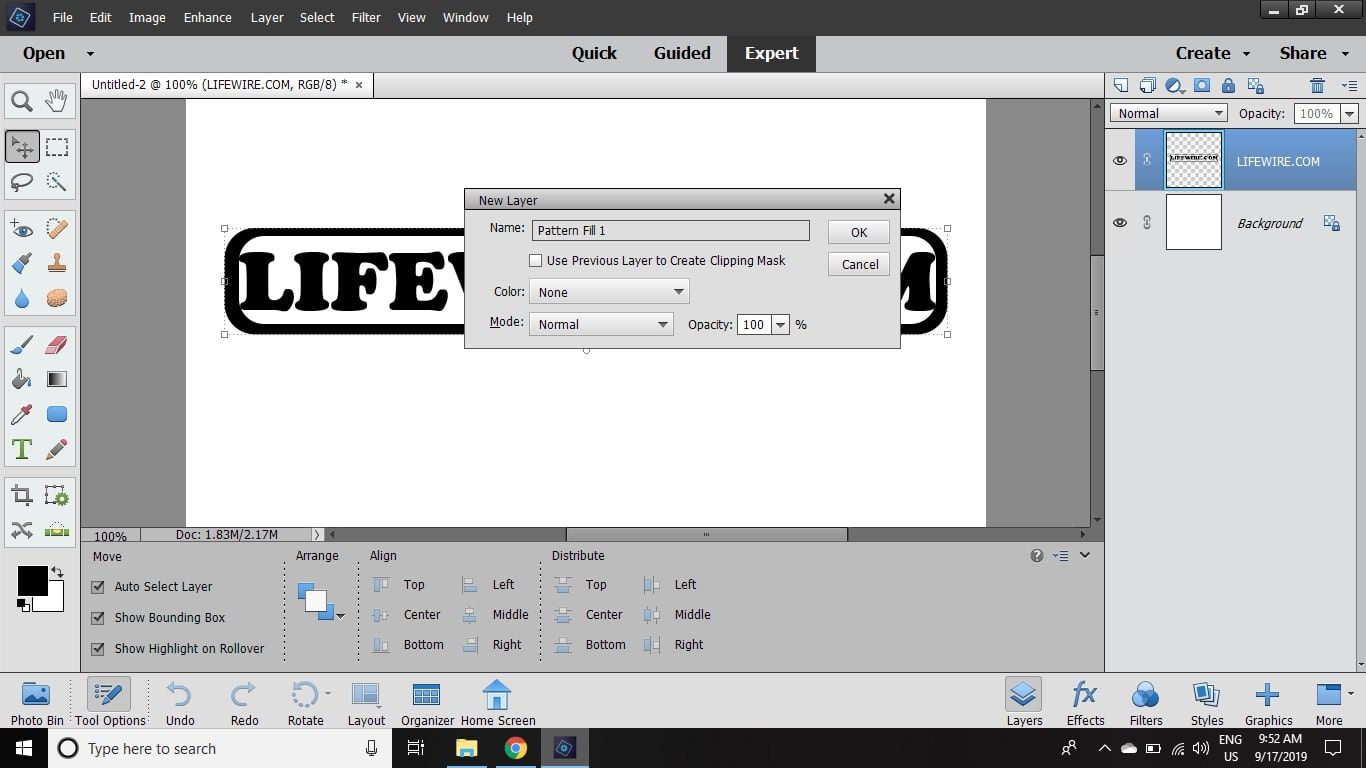Image resolution: width=1366 pixels, height=768 pixels.
Task: Toggle Auto Select Layer checkbox
Action: pyautogui.click(x=98, y=587)
